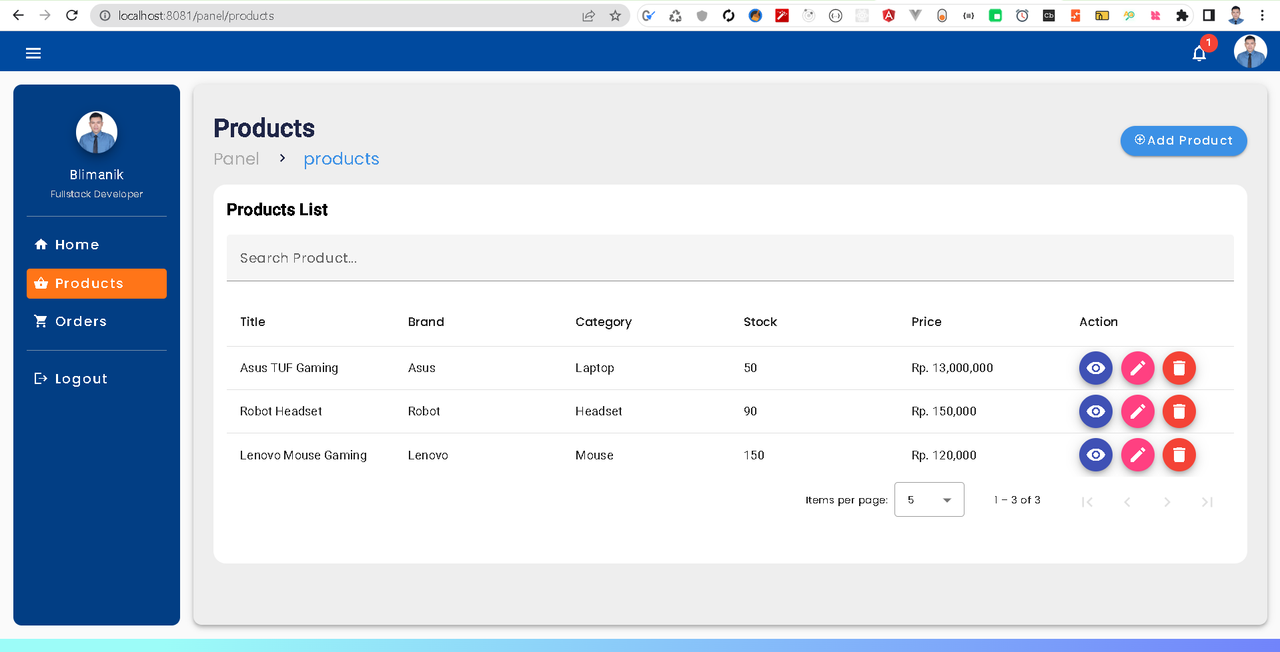This screenshot has width=1280, height=652.
Task: Select the Lenovo Mouse Gaming title cell
Action: point(303,455)
